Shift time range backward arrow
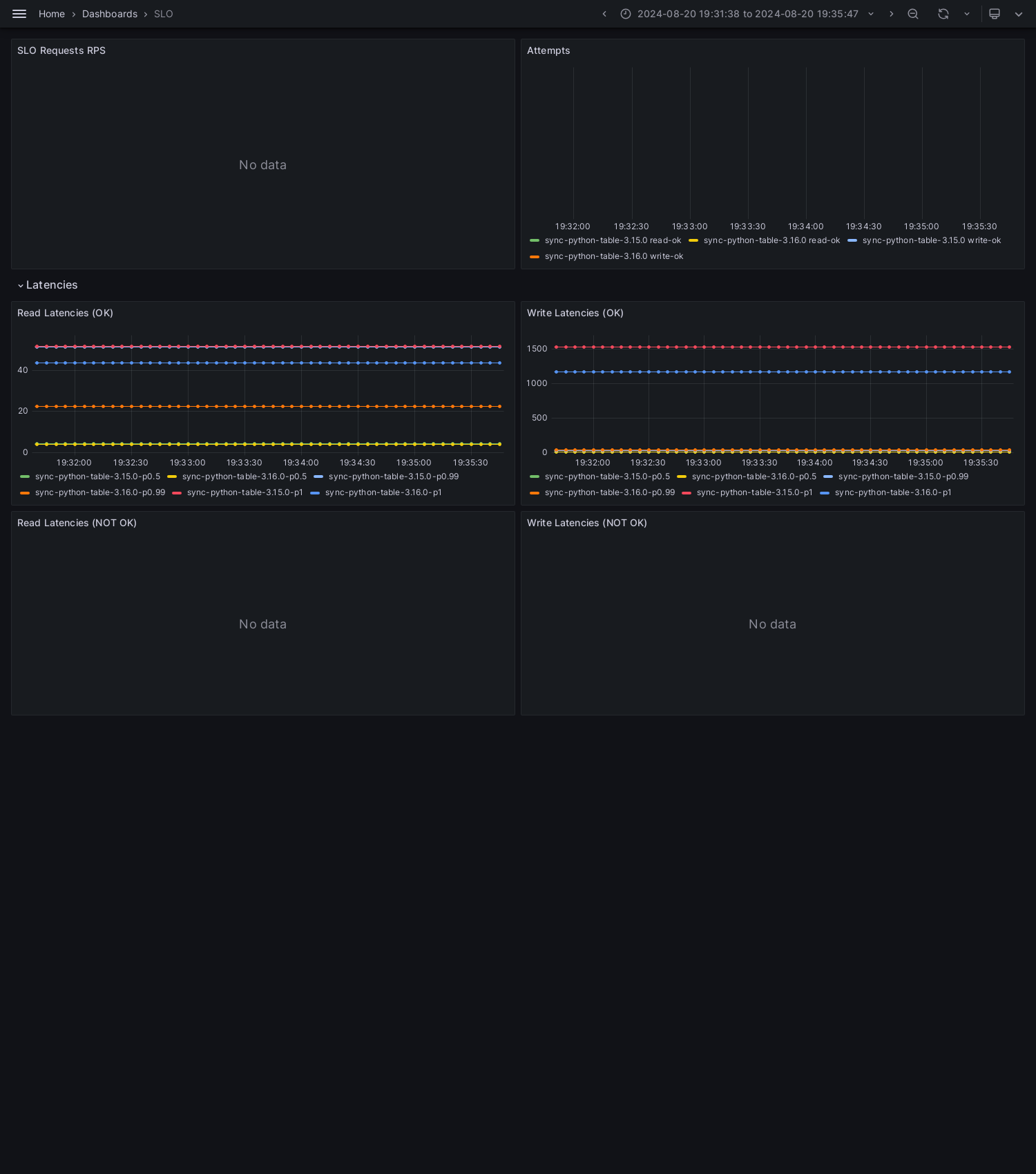 (604, 14)
